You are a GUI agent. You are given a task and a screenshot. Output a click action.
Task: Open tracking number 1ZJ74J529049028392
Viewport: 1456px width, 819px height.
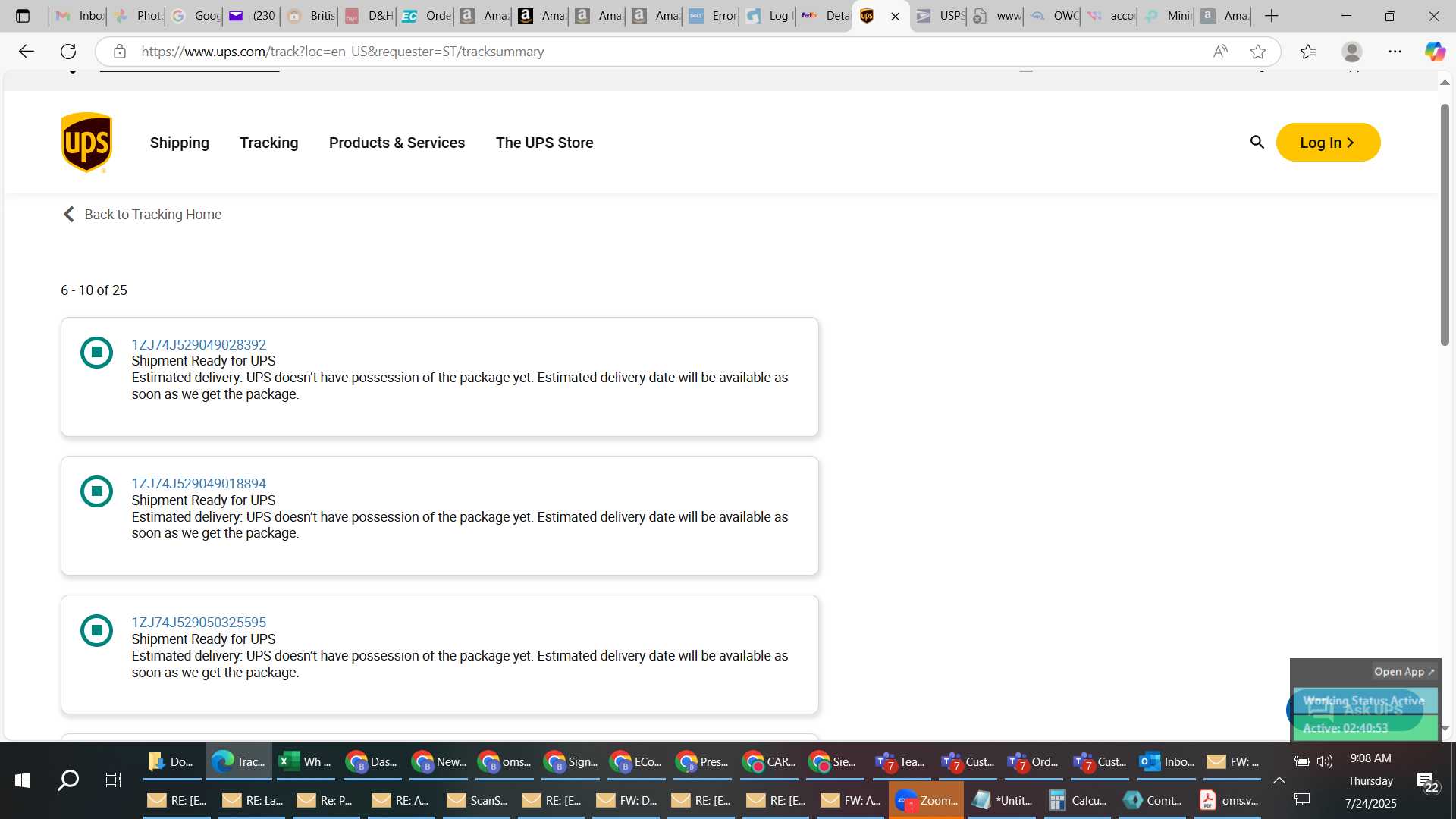[x=199, y=344]
